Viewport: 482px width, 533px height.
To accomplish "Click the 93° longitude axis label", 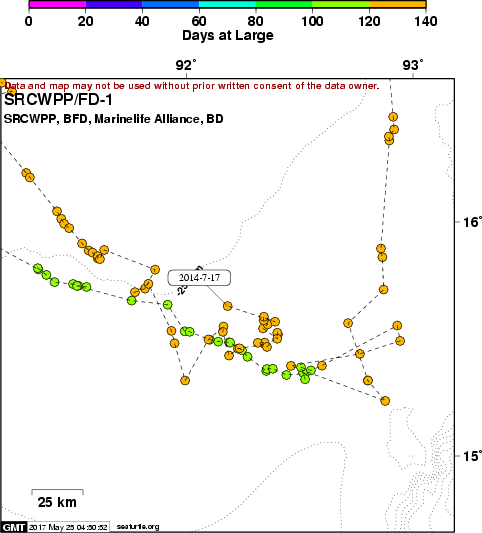I will click(413, 65).
